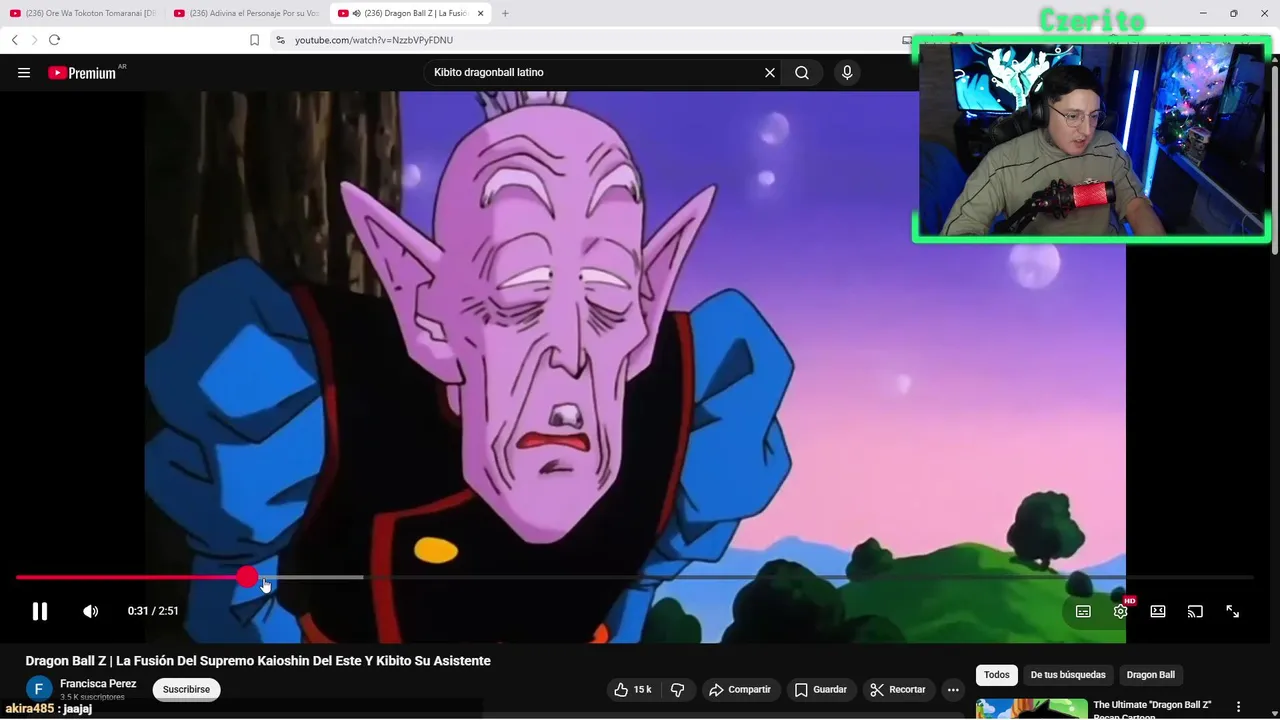
Task: Click the red progress bar scrubber
Action: [x=247, y=577]
